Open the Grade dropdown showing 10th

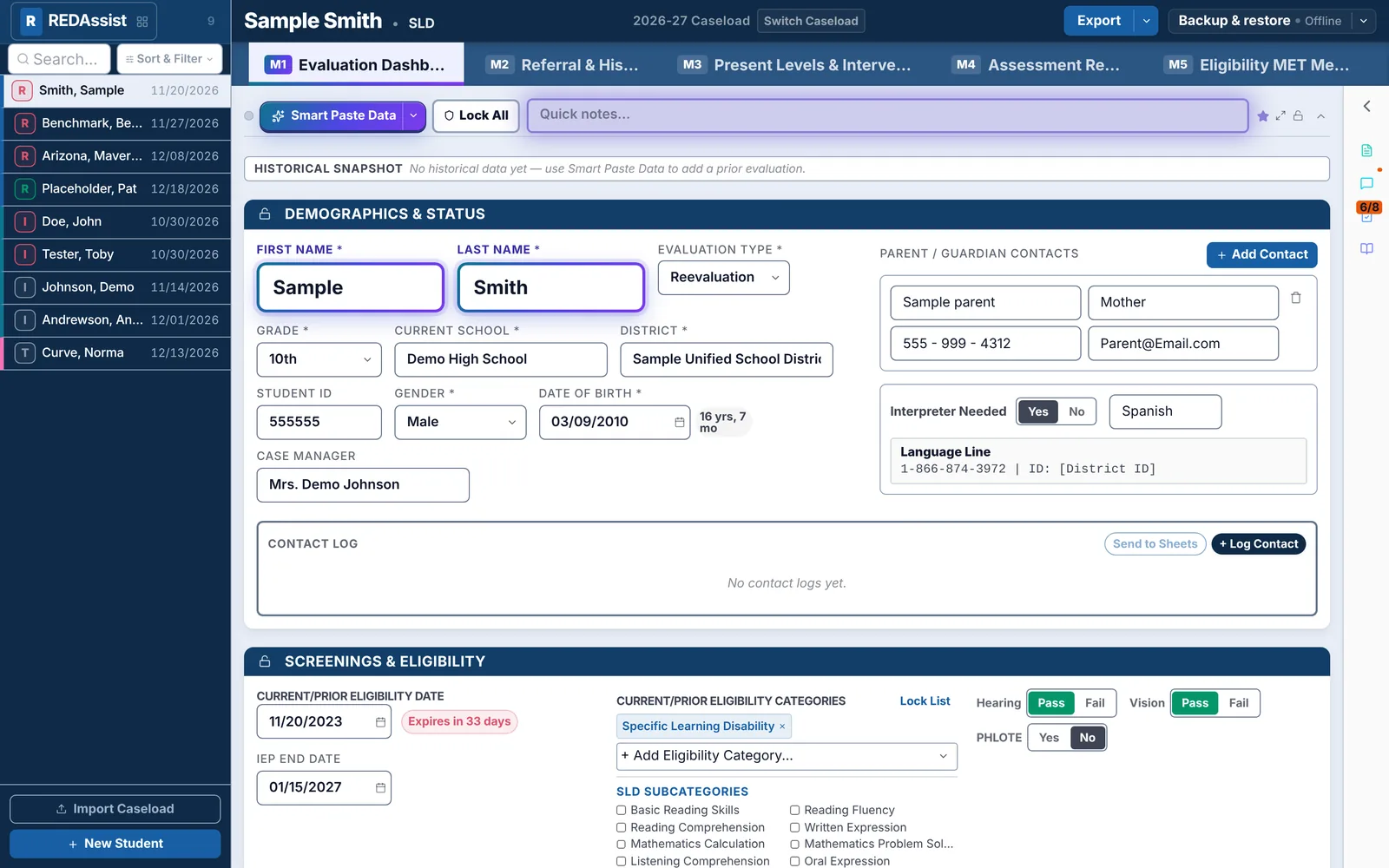(319, 359)
